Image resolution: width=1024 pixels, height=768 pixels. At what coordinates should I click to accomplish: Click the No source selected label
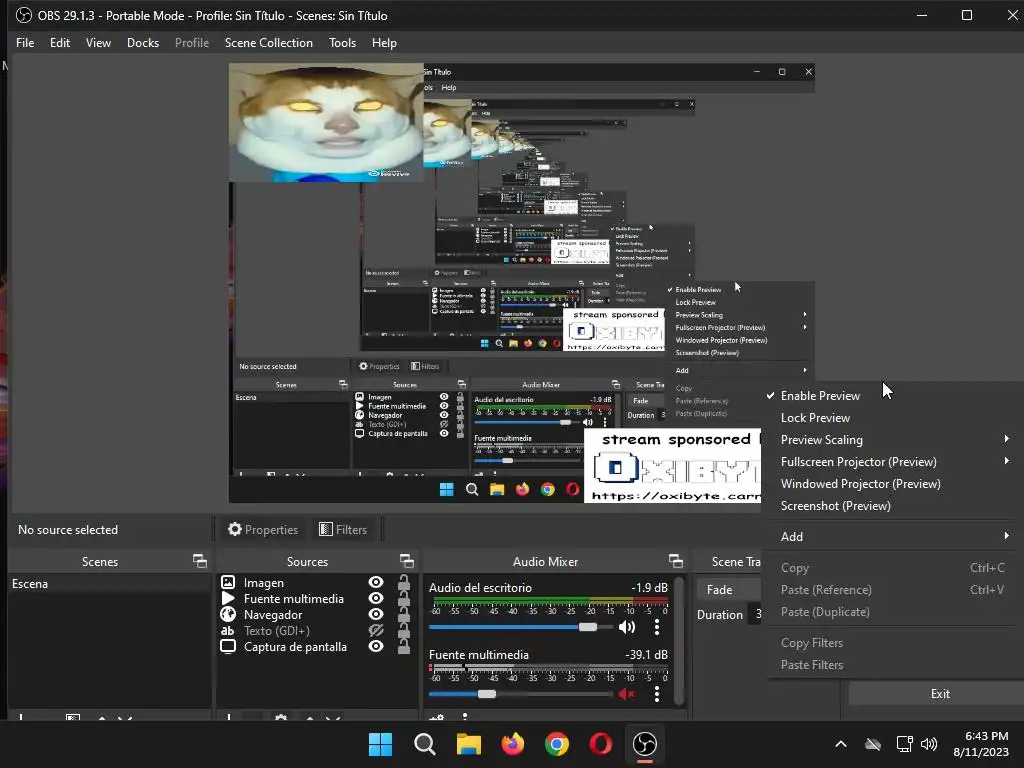pos(68,530)
